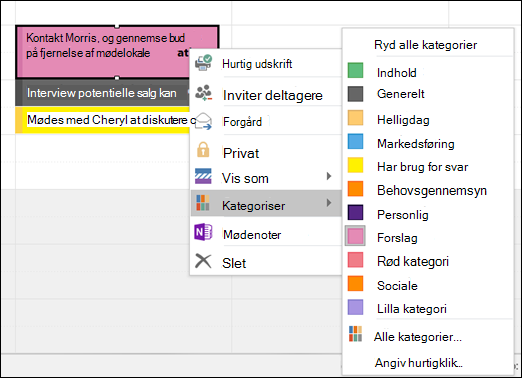Select the Indhold category label
522x378 pixels.
click(397, 73)
